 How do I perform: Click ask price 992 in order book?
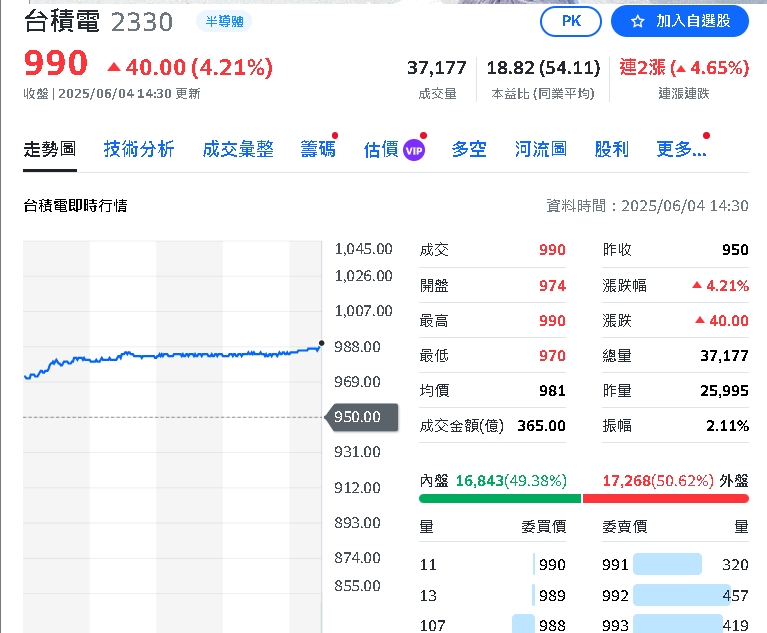point(615,595)
